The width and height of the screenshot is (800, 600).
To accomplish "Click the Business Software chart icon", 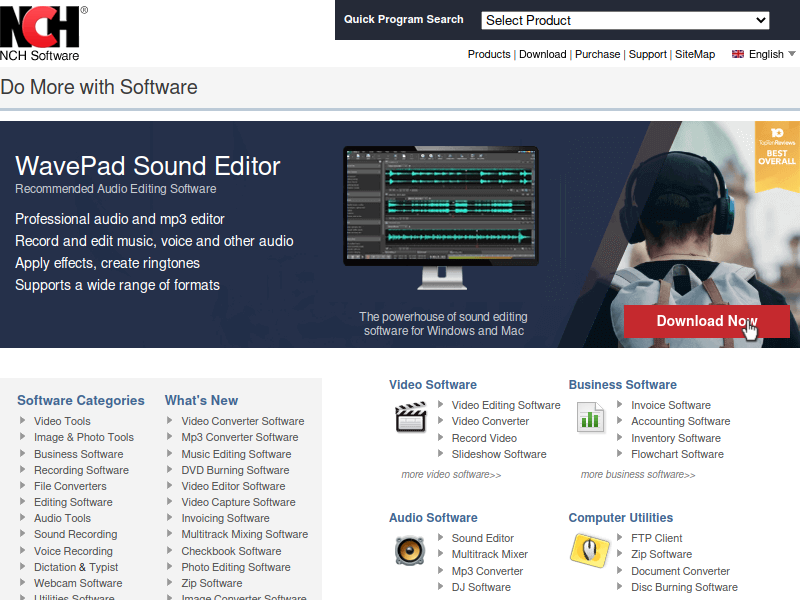I will (x=590, y=417).
